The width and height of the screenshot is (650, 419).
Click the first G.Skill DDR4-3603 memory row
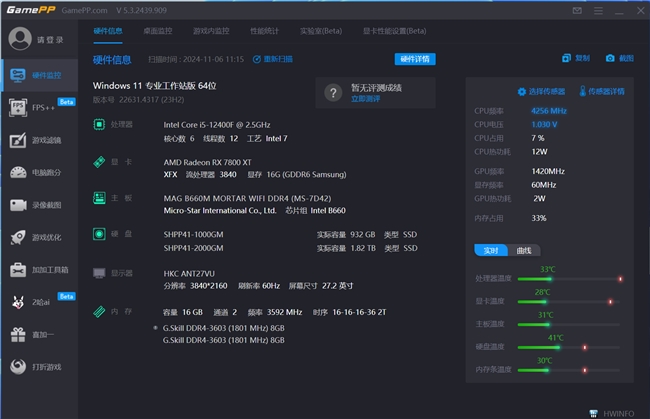[224, 328]
